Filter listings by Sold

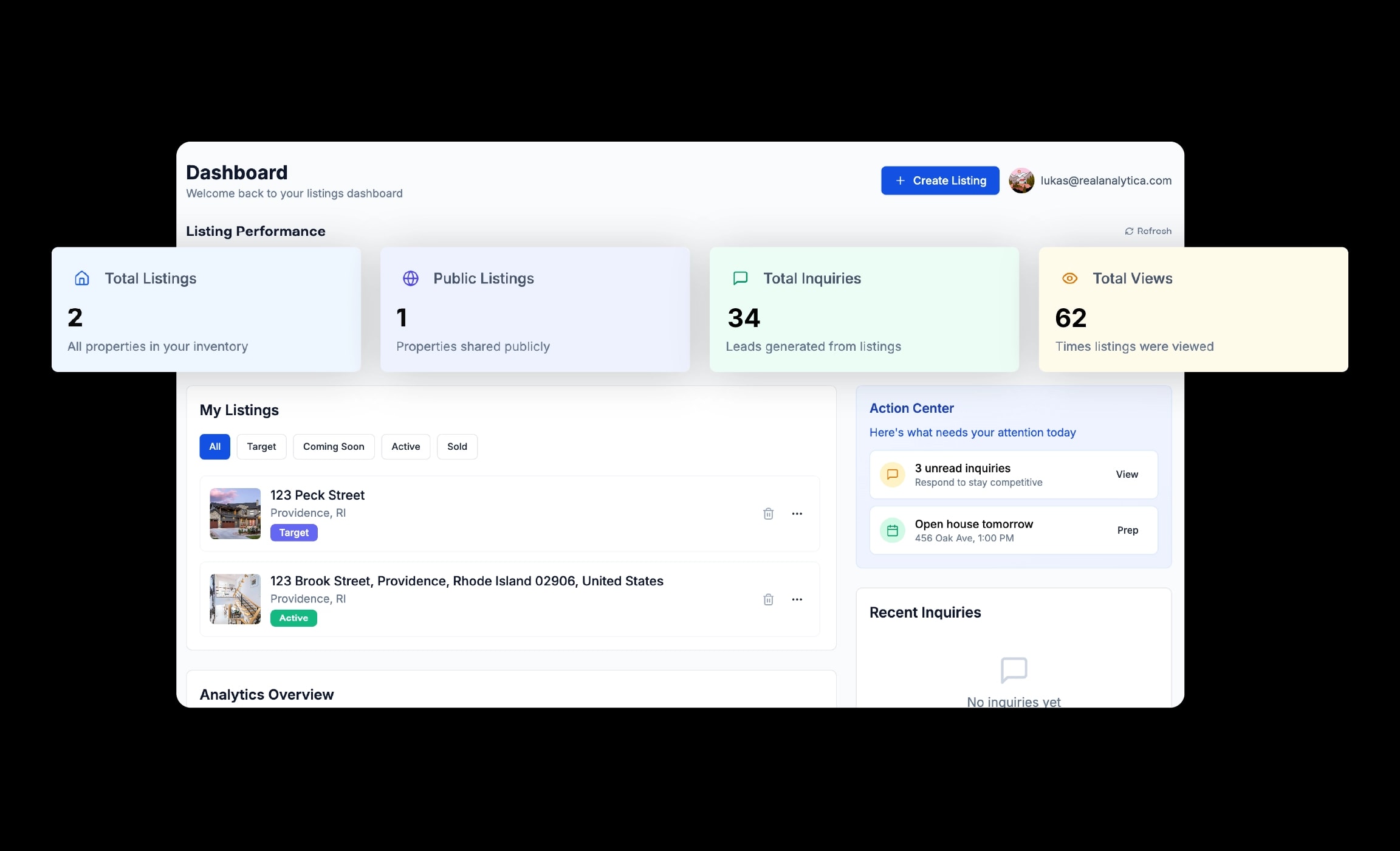pos(457,447)
